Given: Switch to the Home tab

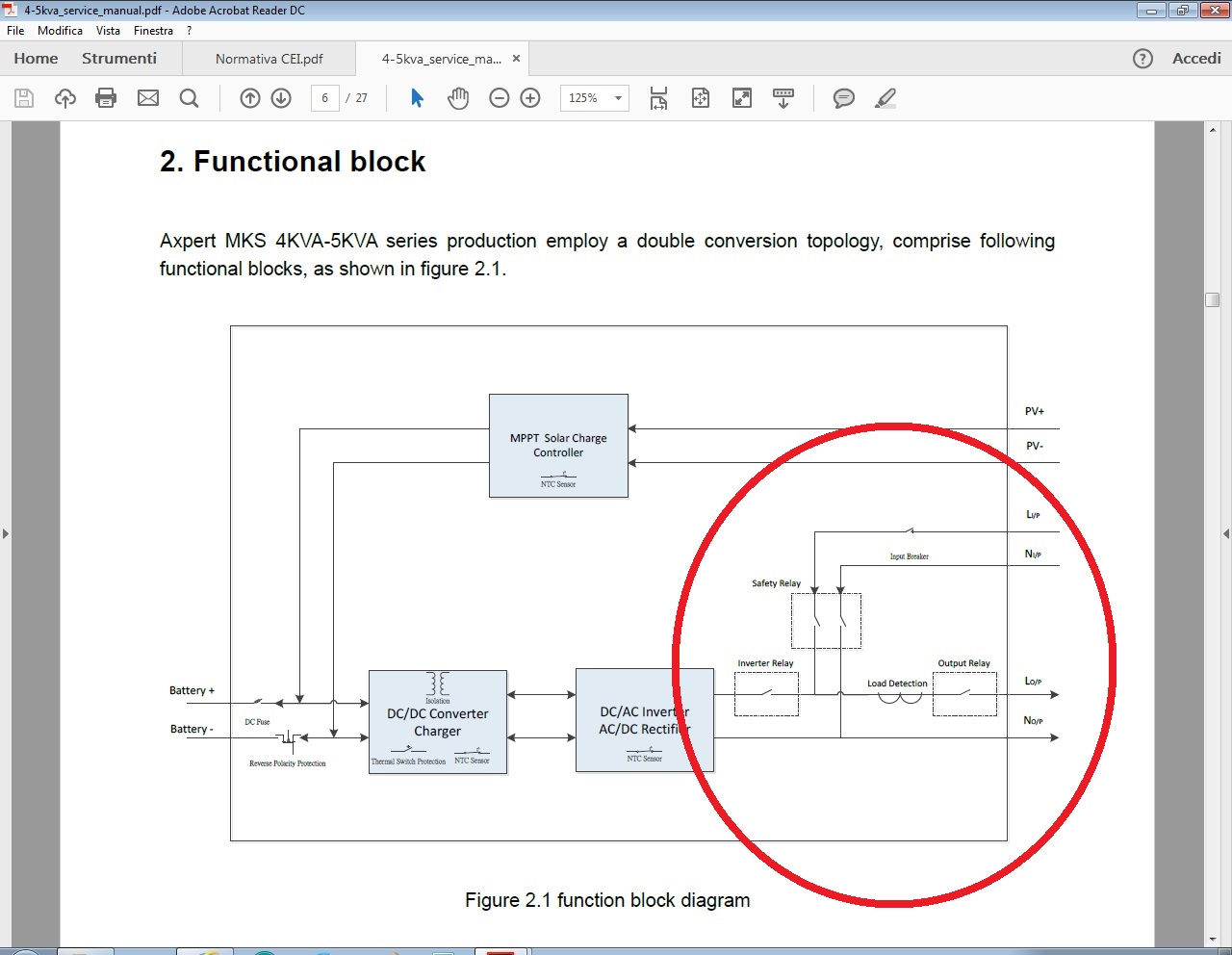Looking at the screenshot, I should 36,59.
